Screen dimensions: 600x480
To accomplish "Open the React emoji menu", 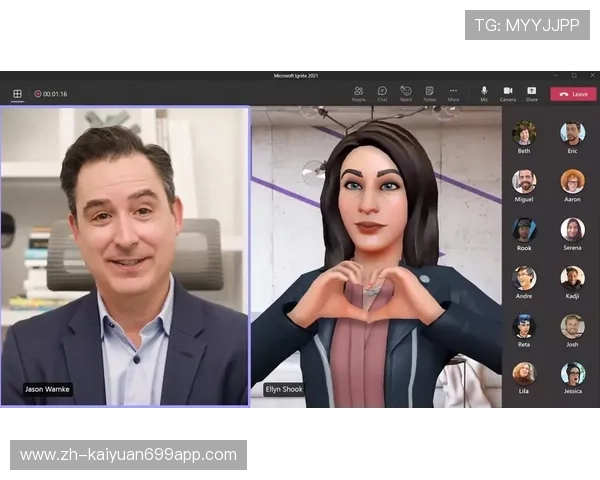I will (406, 94).
